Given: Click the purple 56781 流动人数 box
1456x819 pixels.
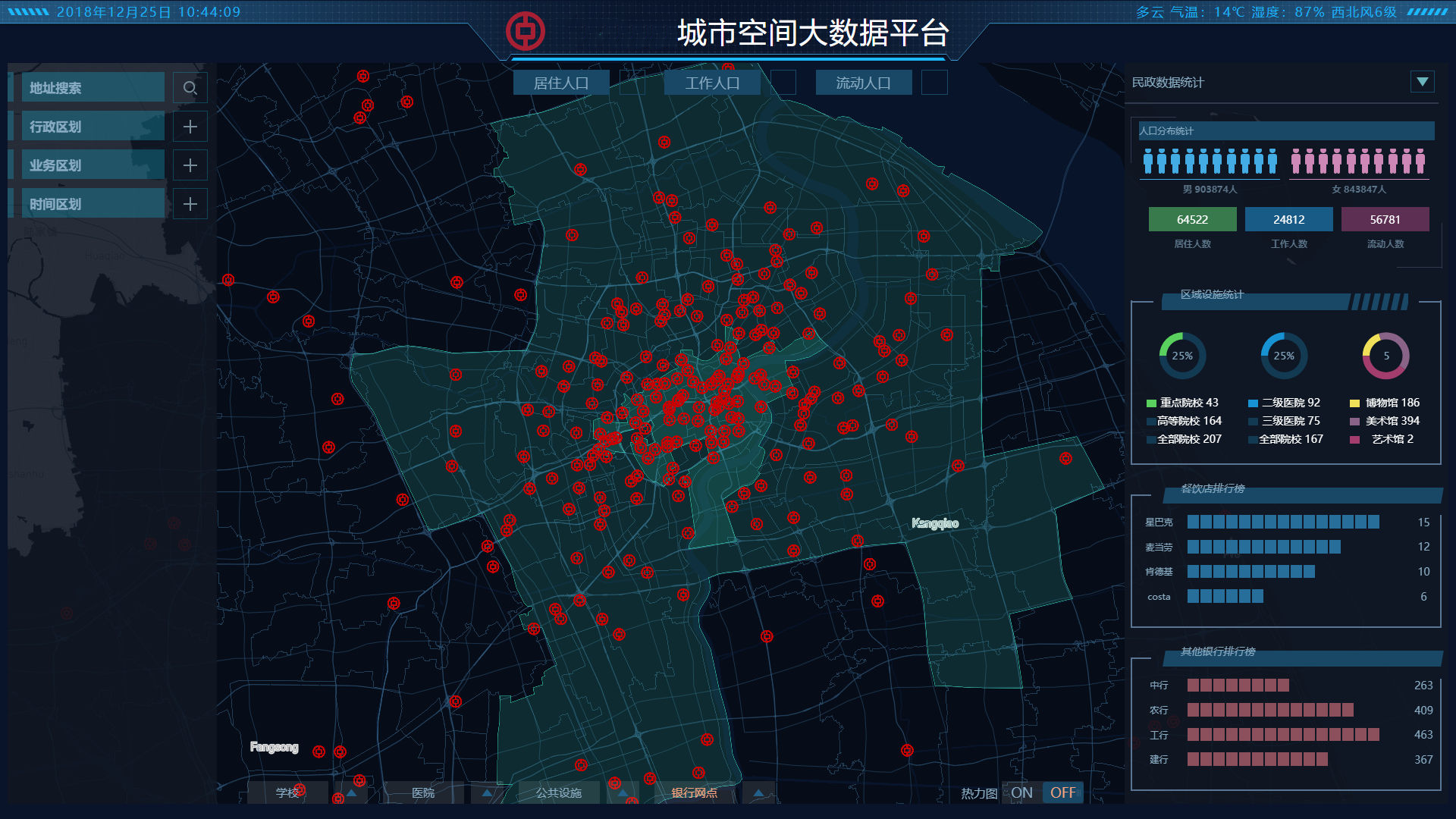Looking at the screenshot, I should (x=1385, y=219).
